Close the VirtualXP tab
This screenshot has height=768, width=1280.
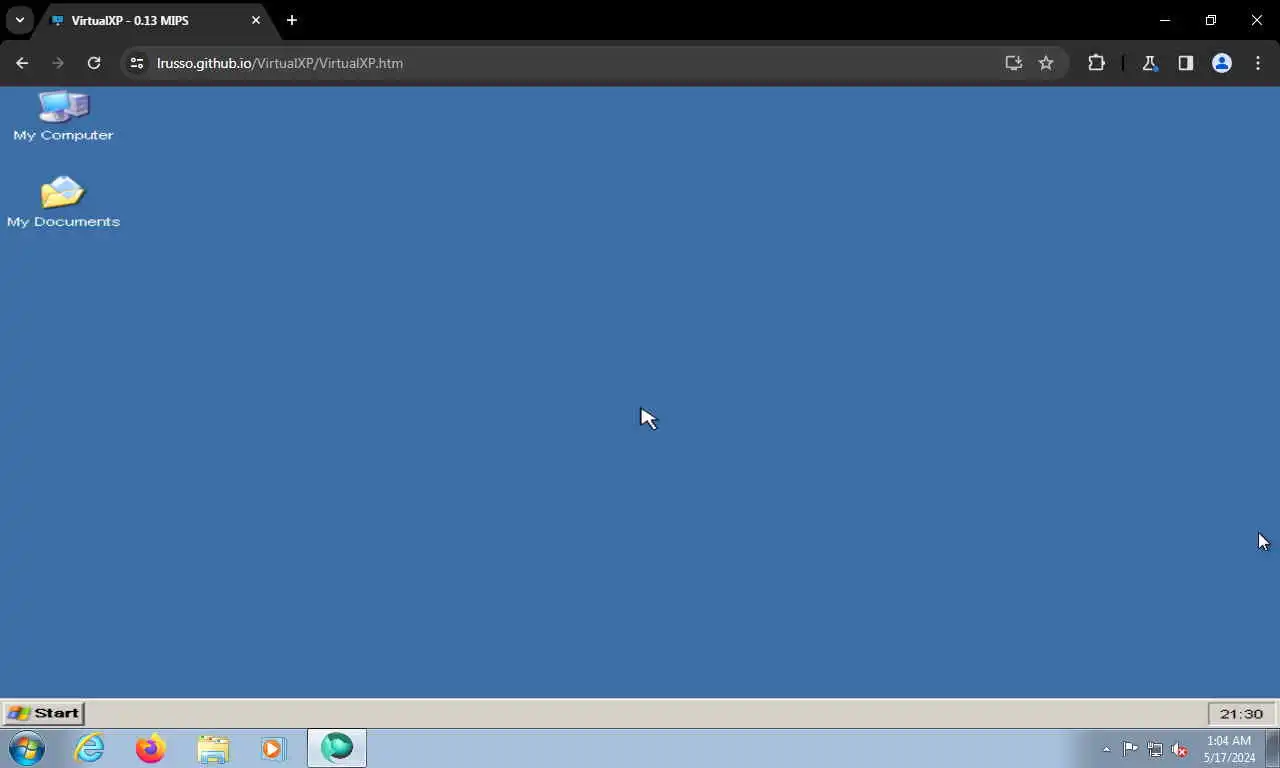pyautogui.click(x=255, y=20)
